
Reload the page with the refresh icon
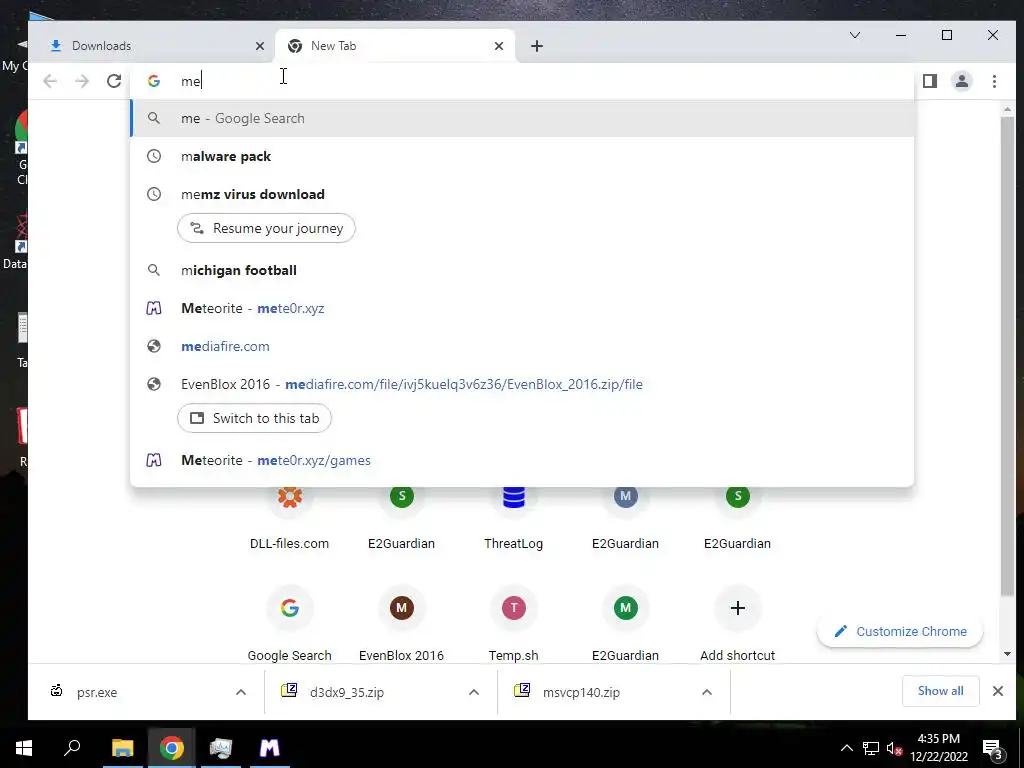114,81
